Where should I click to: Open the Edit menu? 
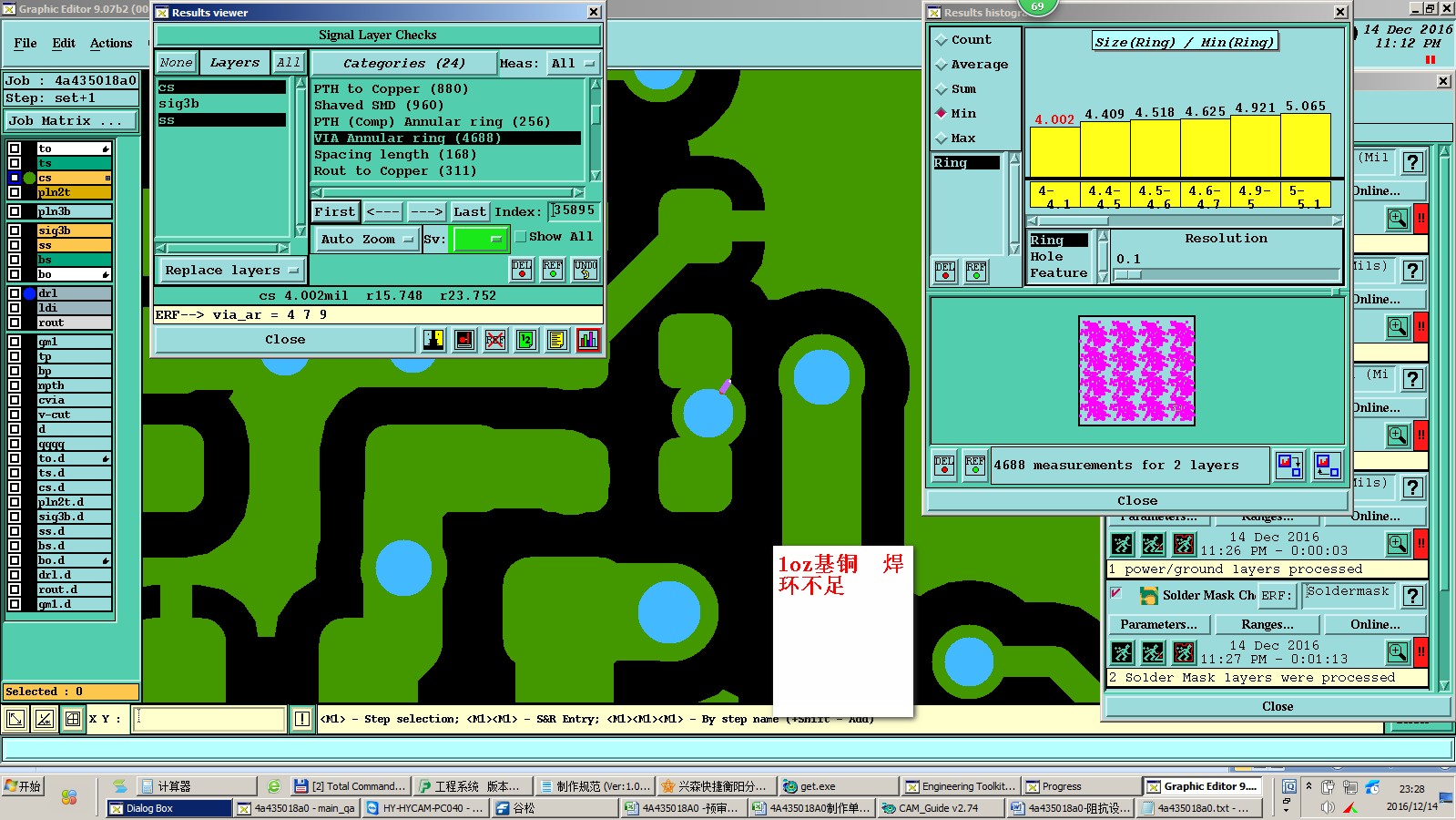[x=64, y=43]
